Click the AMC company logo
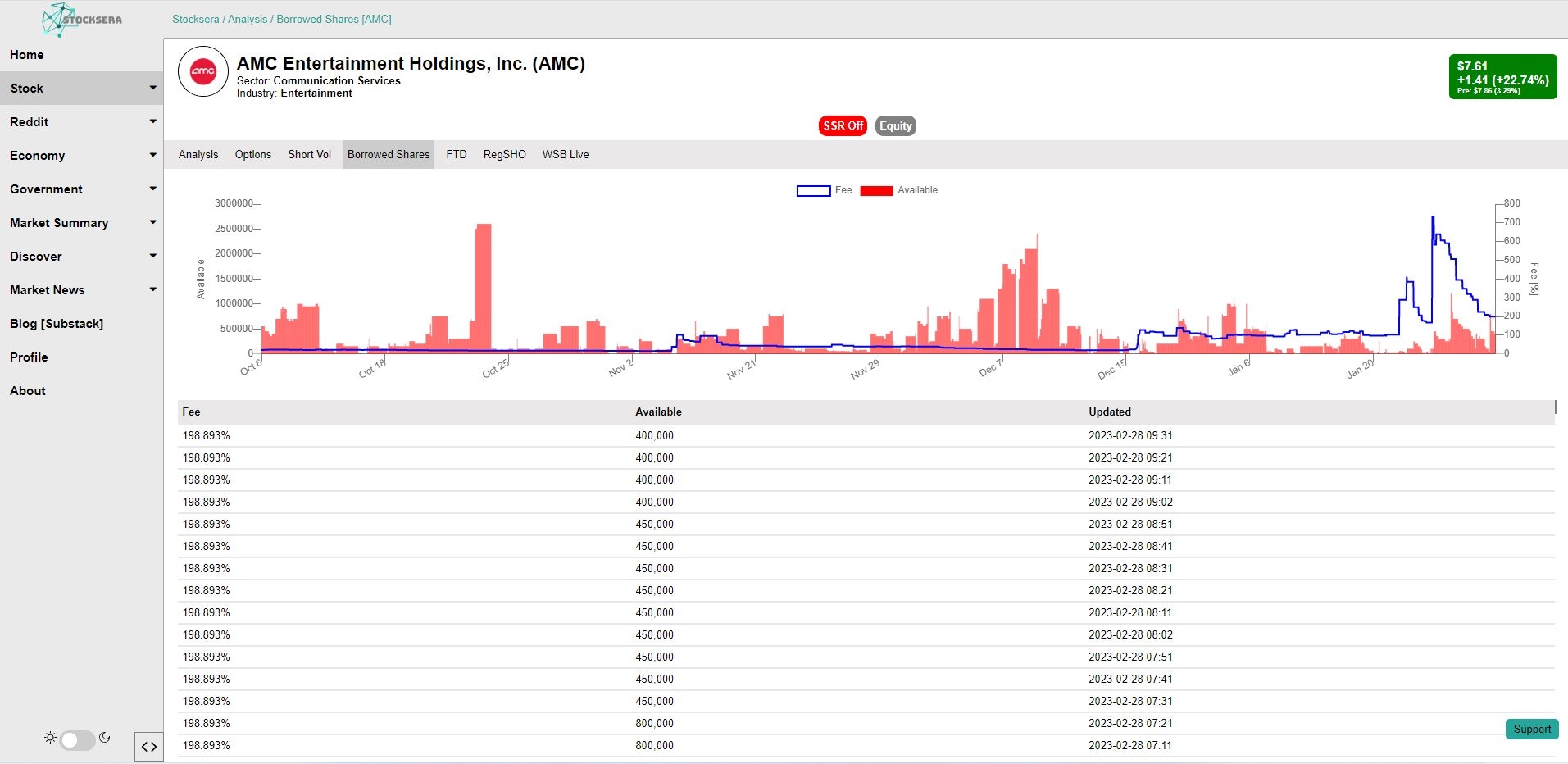This screenshot has height=764, width=1568. click(x=203, y=71)
